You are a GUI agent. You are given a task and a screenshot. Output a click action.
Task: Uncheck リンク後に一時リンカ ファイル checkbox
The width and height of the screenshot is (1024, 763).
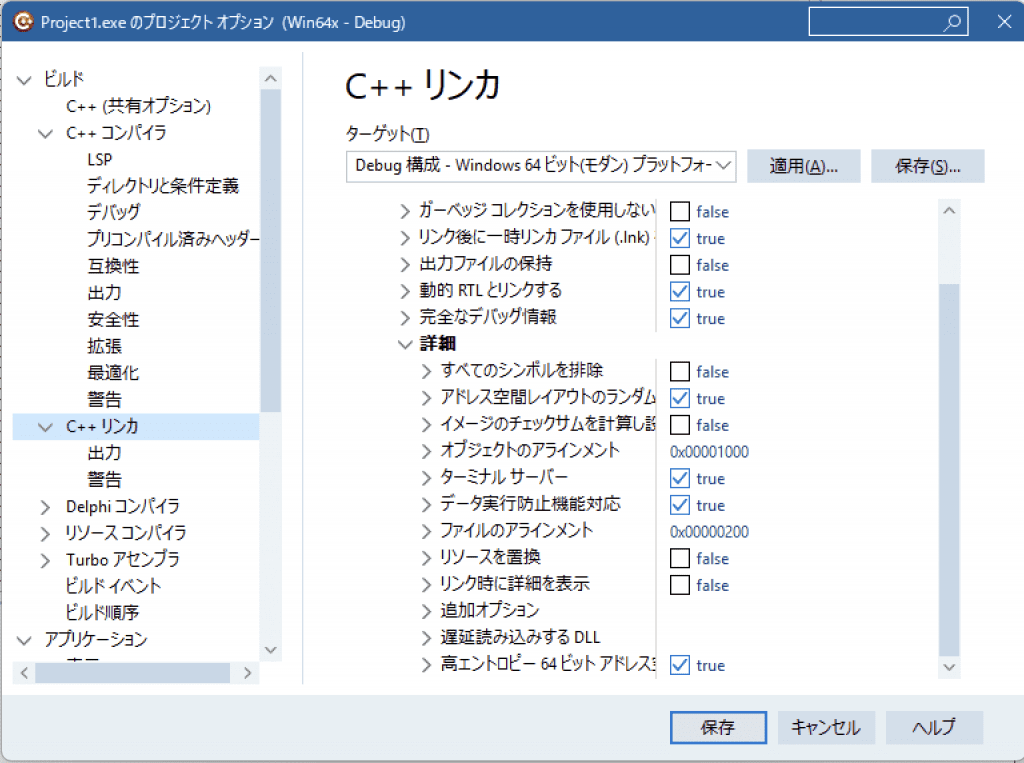tap(680, 238)
